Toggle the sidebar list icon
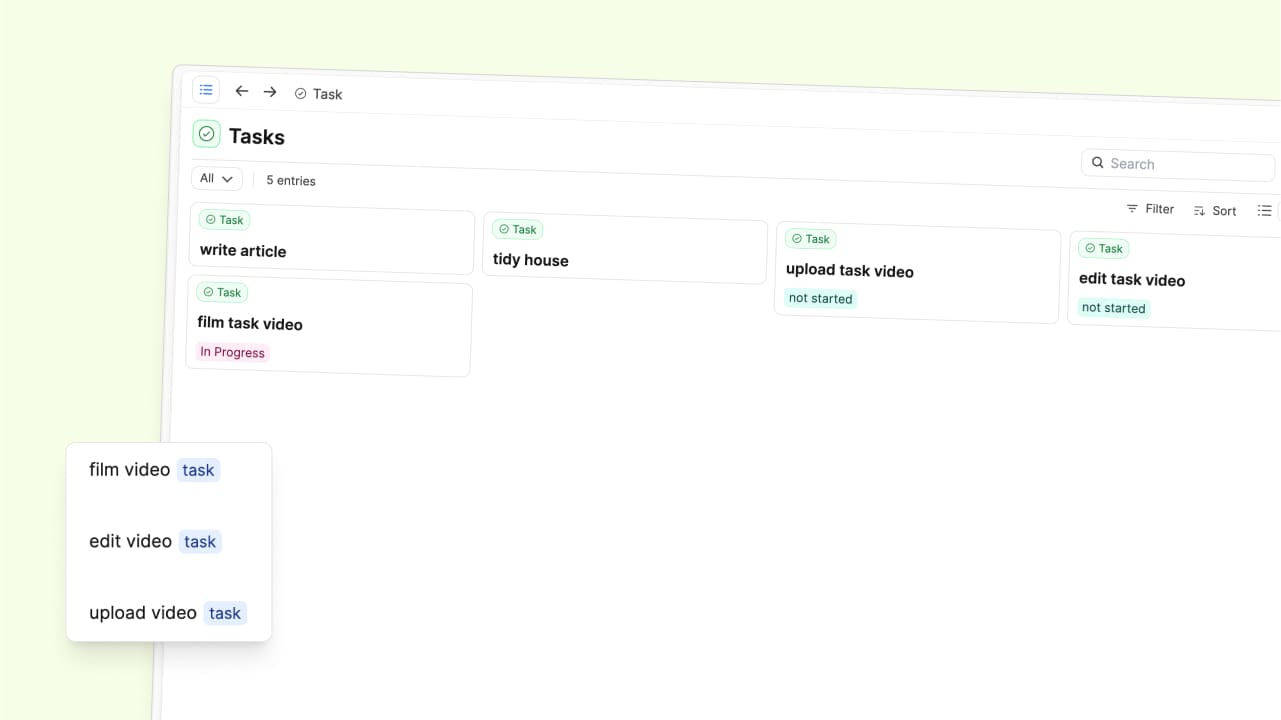1281x720 pixels. pyautogui.click(x=206, y=90)
